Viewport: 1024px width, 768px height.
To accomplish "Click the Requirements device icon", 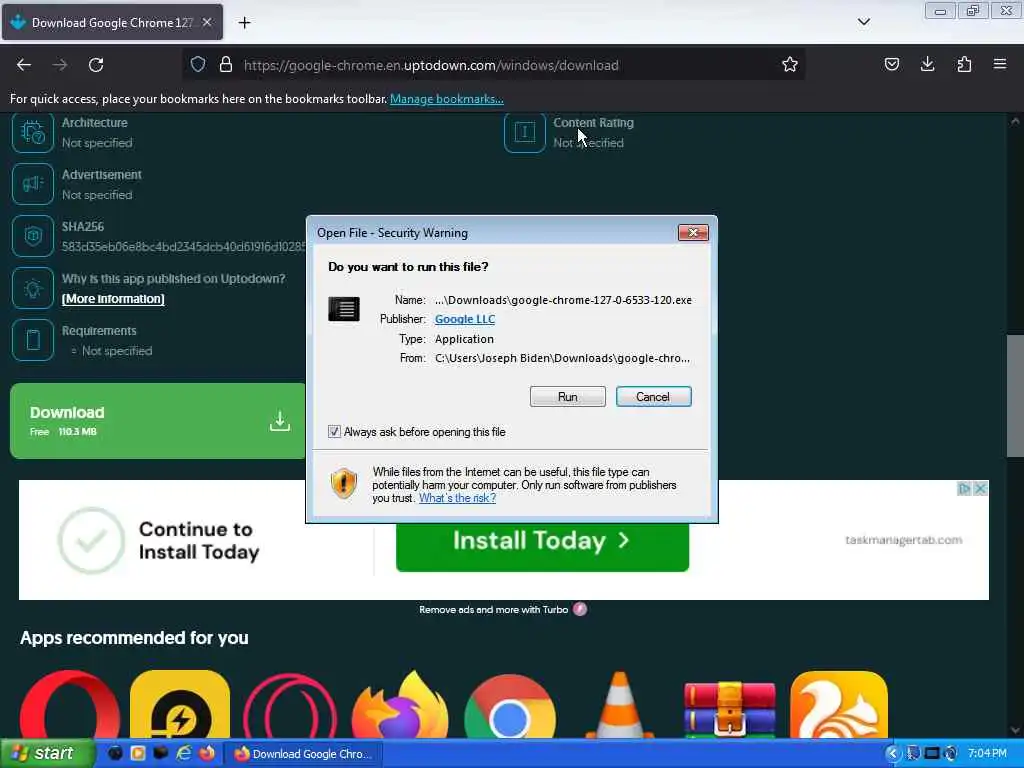I will pos(33,340).
